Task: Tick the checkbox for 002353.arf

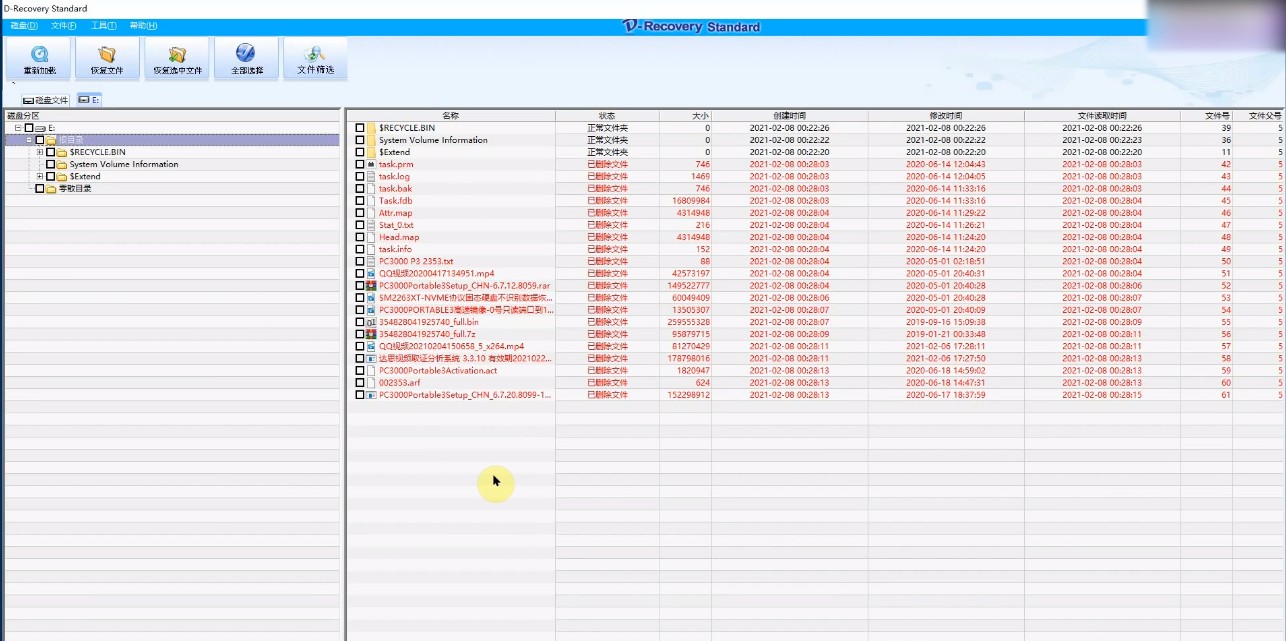Action: coord(360,382)
